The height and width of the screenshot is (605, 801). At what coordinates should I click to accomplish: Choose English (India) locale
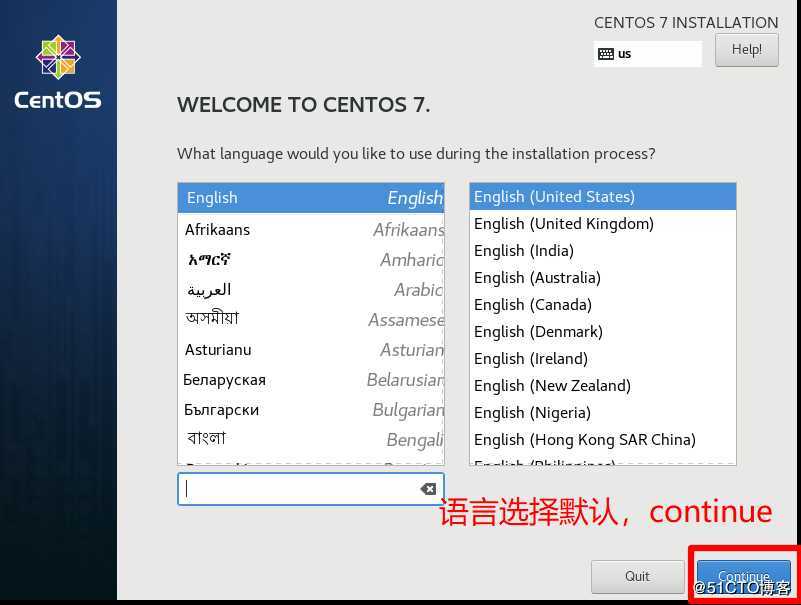pyautogui.click(x=603, y=251)
